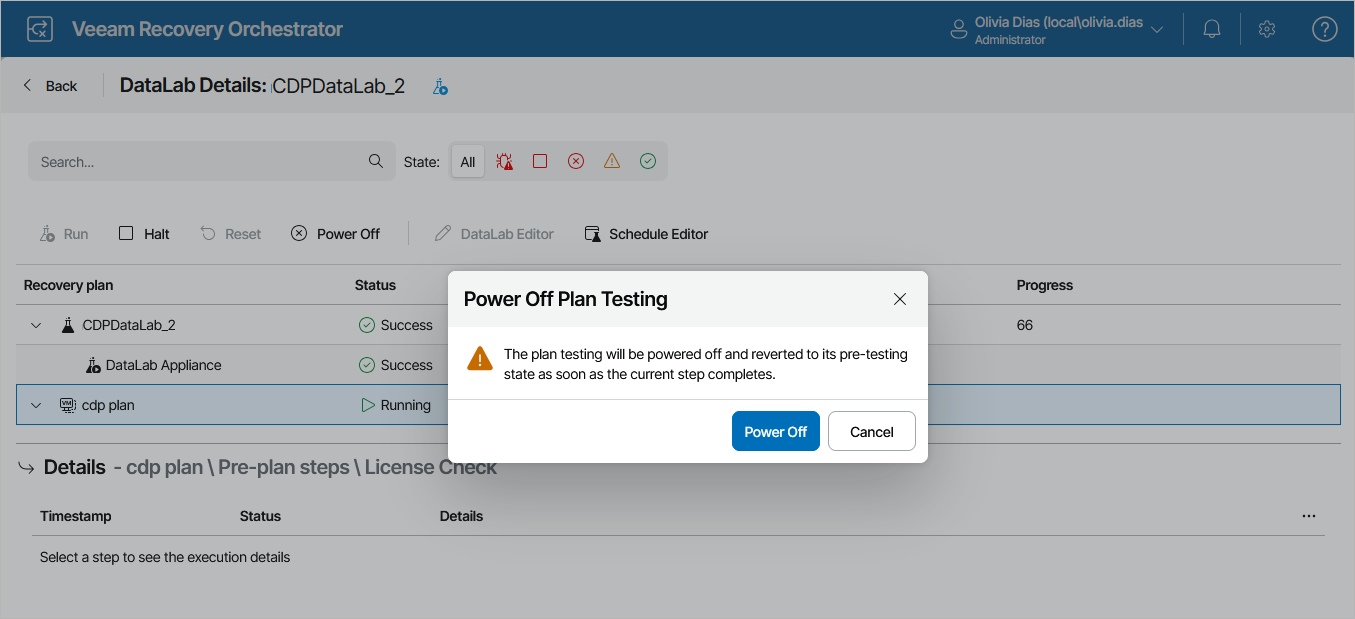Collapse the cdp plan tree row
The image size is (1355, 619).
pyautogui.click(x=35, y=404)
